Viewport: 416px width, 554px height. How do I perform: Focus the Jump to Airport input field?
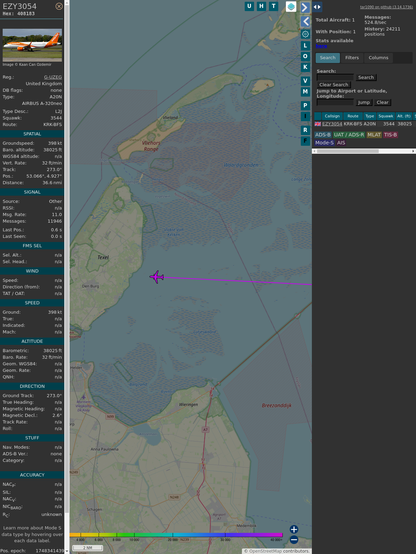335,102
